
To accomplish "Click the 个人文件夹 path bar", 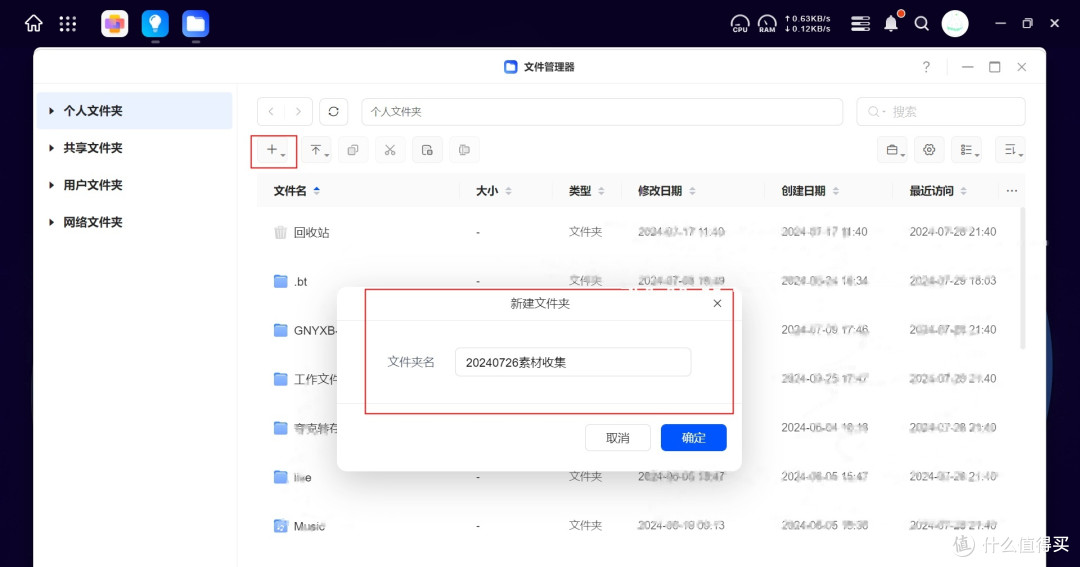I will point(602,112).
